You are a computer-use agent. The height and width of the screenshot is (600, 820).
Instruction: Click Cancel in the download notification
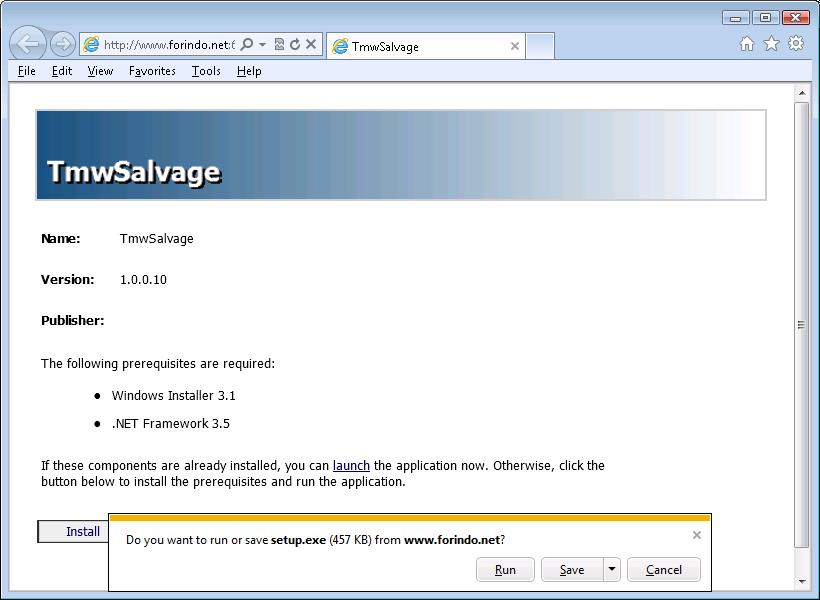664,570
